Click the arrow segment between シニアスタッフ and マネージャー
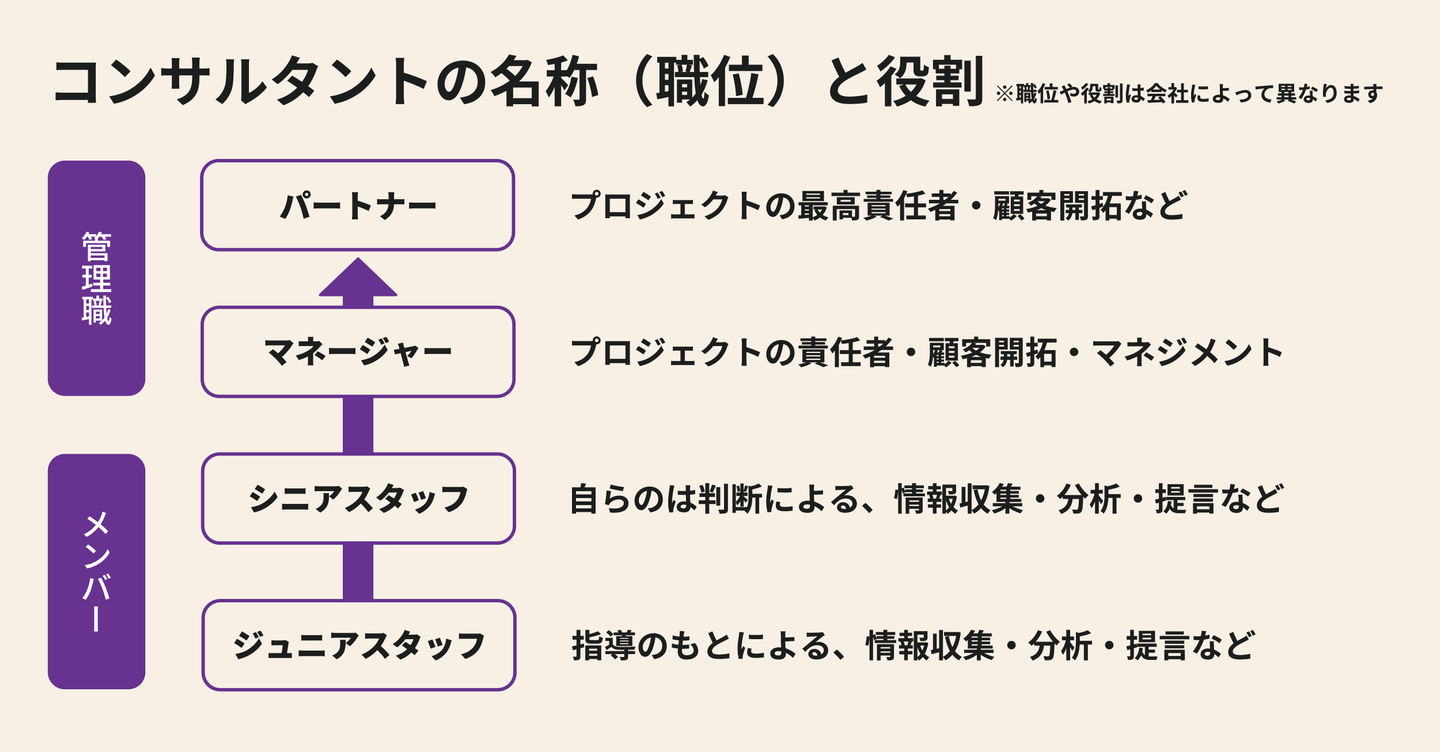Image resolution: width=1440 pixels, height=752 pixels. pos(358,425)
